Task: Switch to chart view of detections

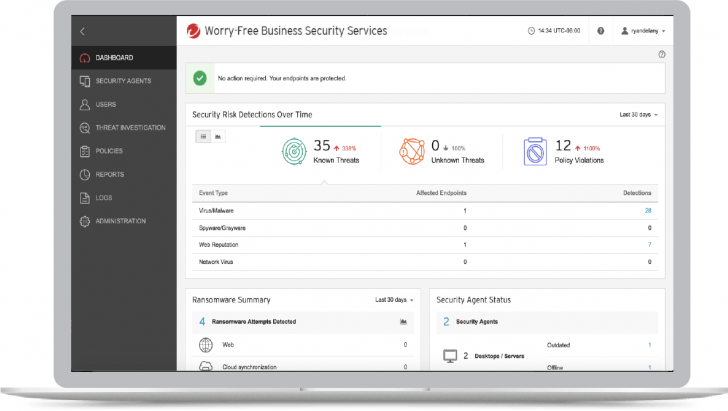Action: point(218,137)
